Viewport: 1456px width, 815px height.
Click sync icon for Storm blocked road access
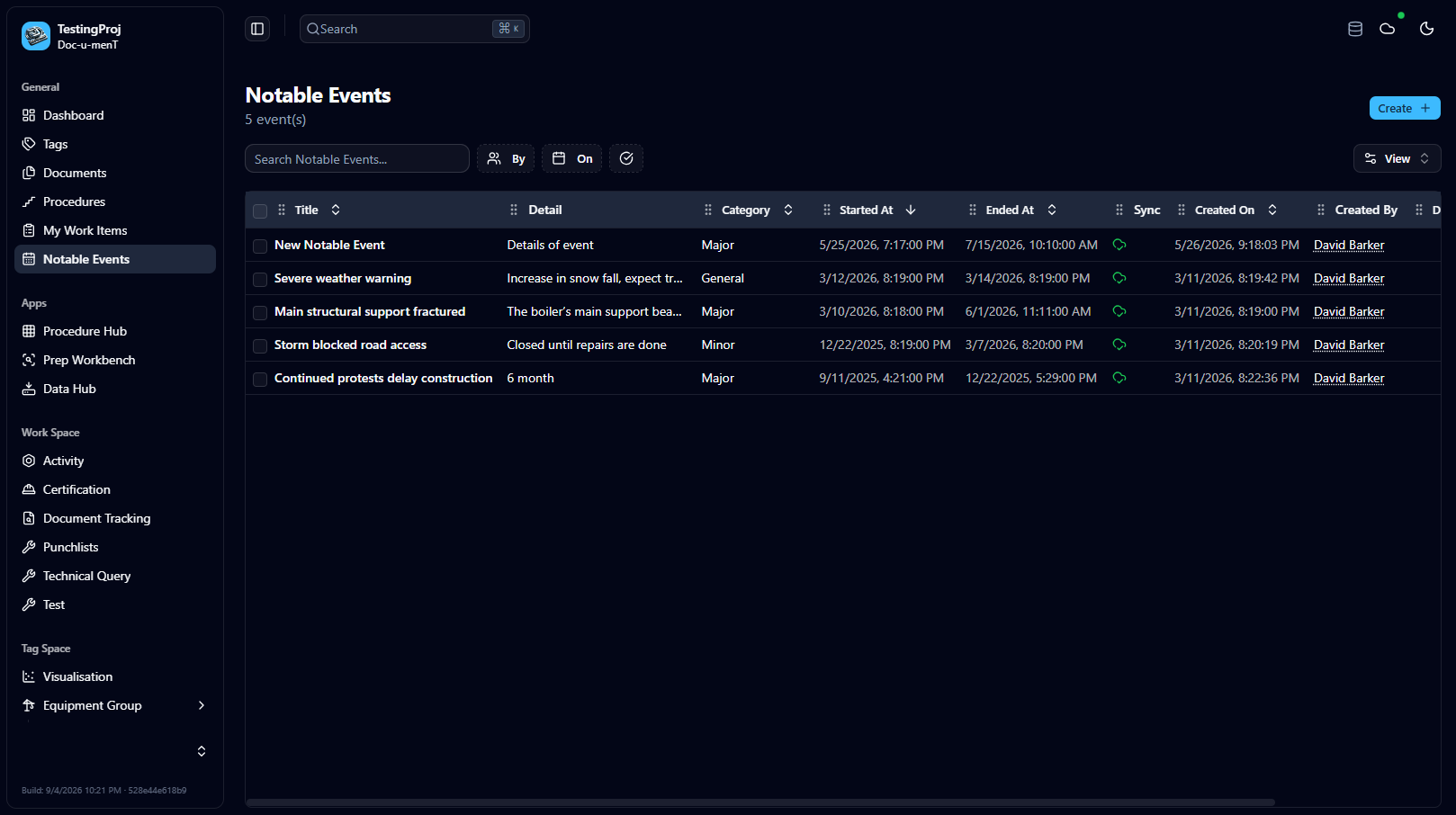(1119, 345)
